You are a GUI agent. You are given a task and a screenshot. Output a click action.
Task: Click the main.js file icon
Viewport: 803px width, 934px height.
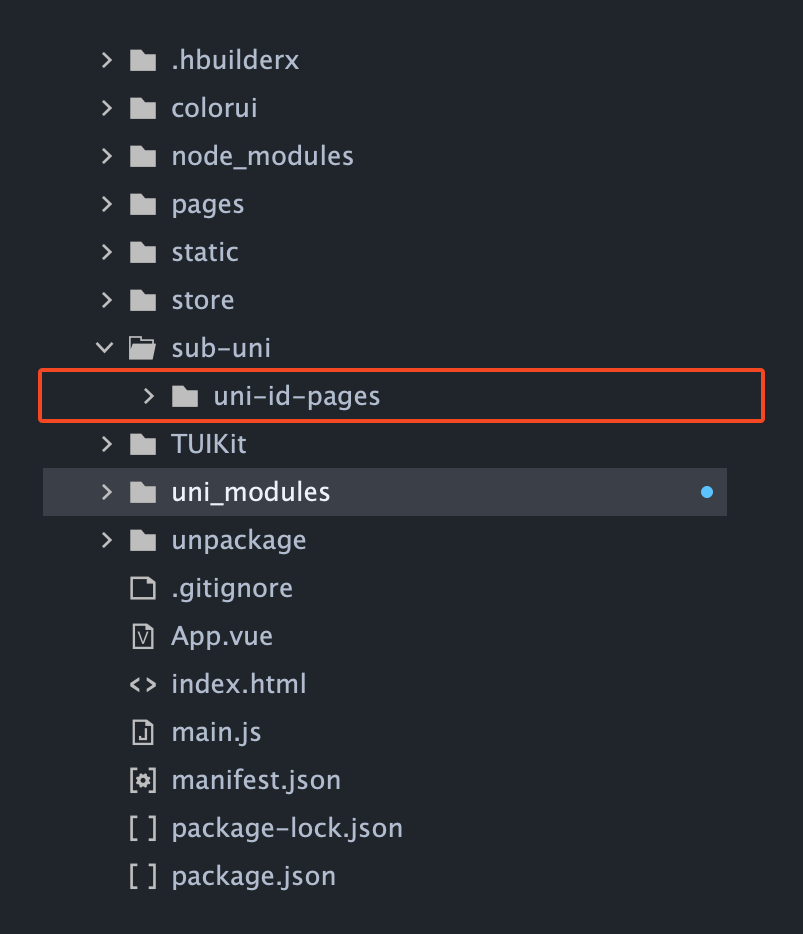(143, 732)
